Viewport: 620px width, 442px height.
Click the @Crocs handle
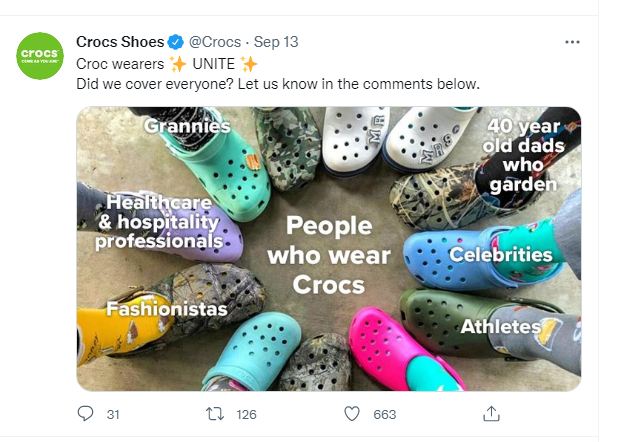click(x=214, y=42)
